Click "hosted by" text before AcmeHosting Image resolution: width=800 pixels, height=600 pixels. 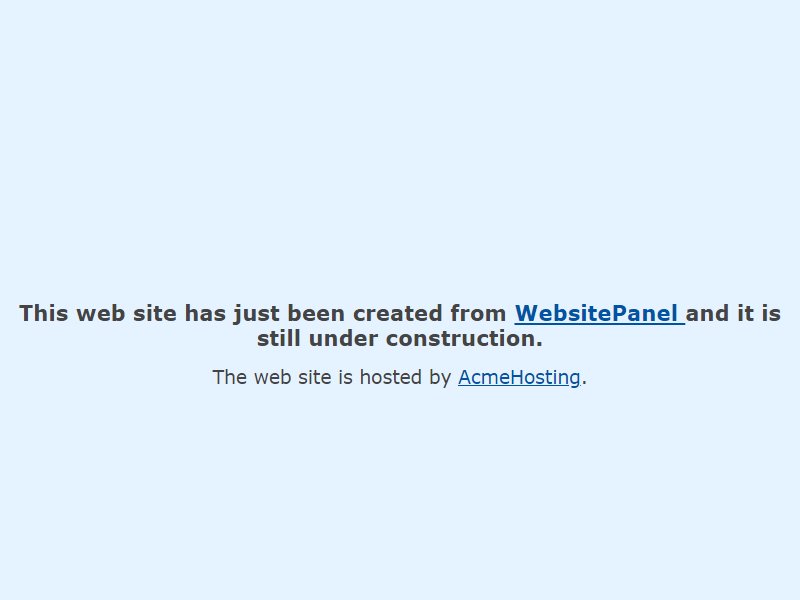click(x=406, y=378)
